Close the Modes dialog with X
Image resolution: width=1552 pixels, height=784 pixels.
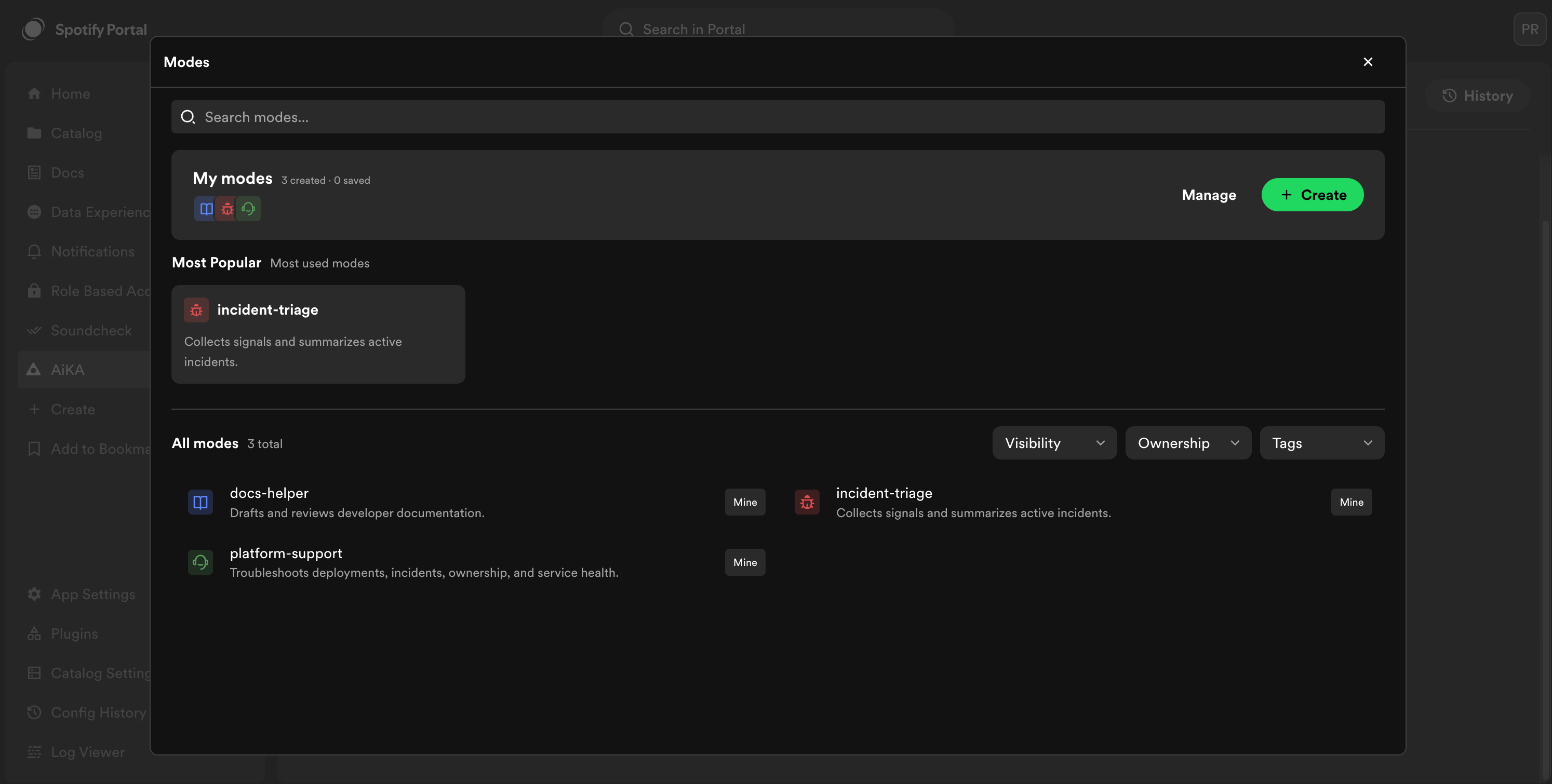point(1368,62)
